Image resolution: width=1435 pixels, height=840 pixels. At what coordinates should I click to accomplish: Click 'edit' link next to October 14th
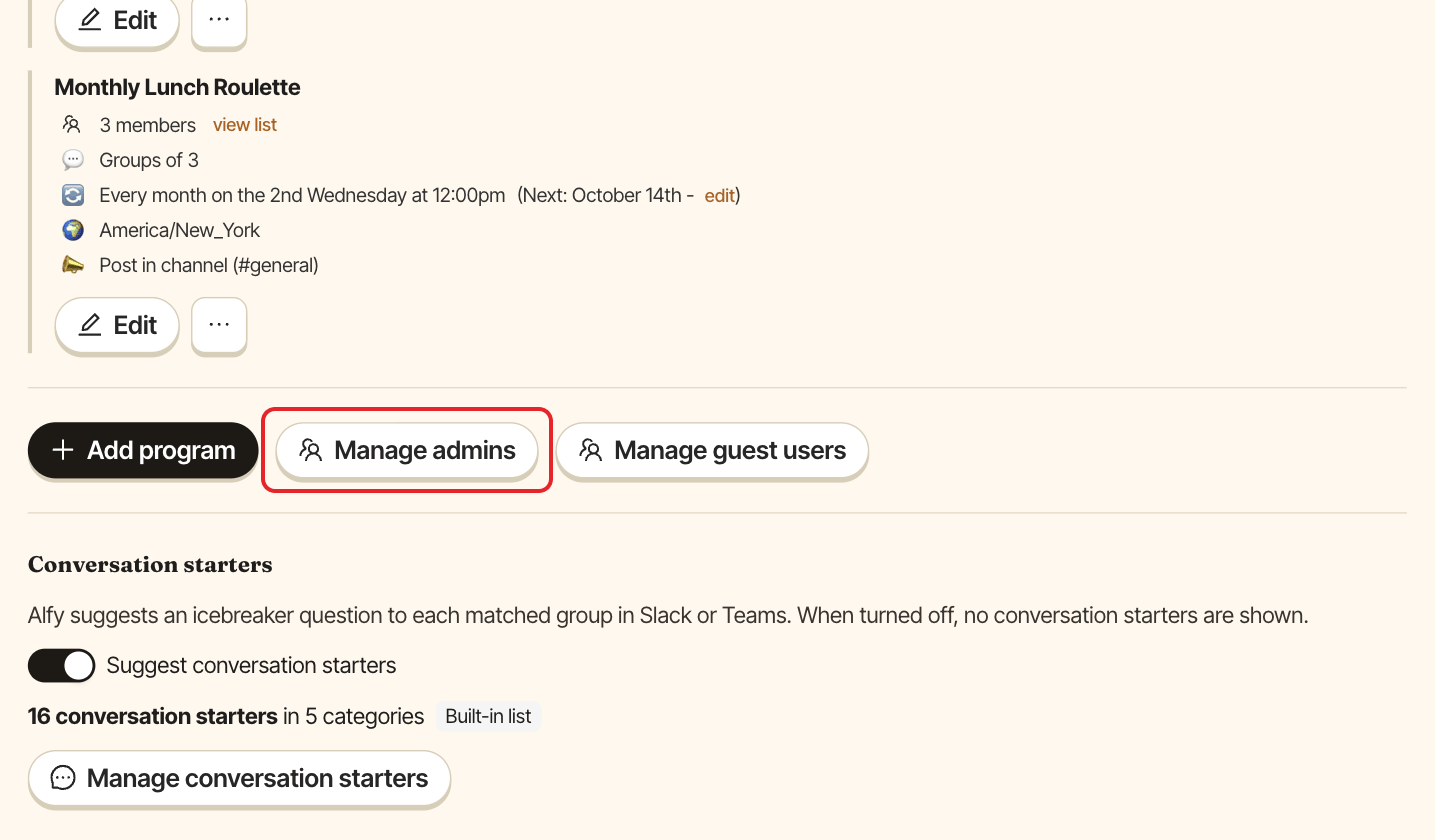coord(720,195)
